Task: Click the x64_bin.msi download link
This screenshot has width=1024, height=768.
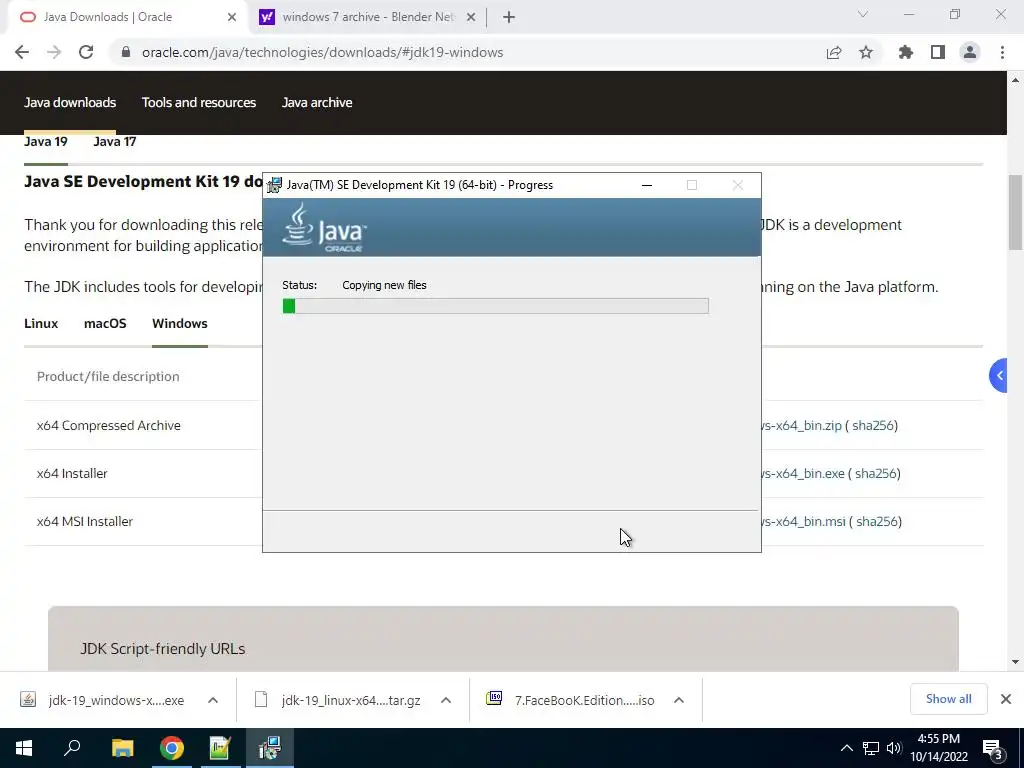Action: 803,522
